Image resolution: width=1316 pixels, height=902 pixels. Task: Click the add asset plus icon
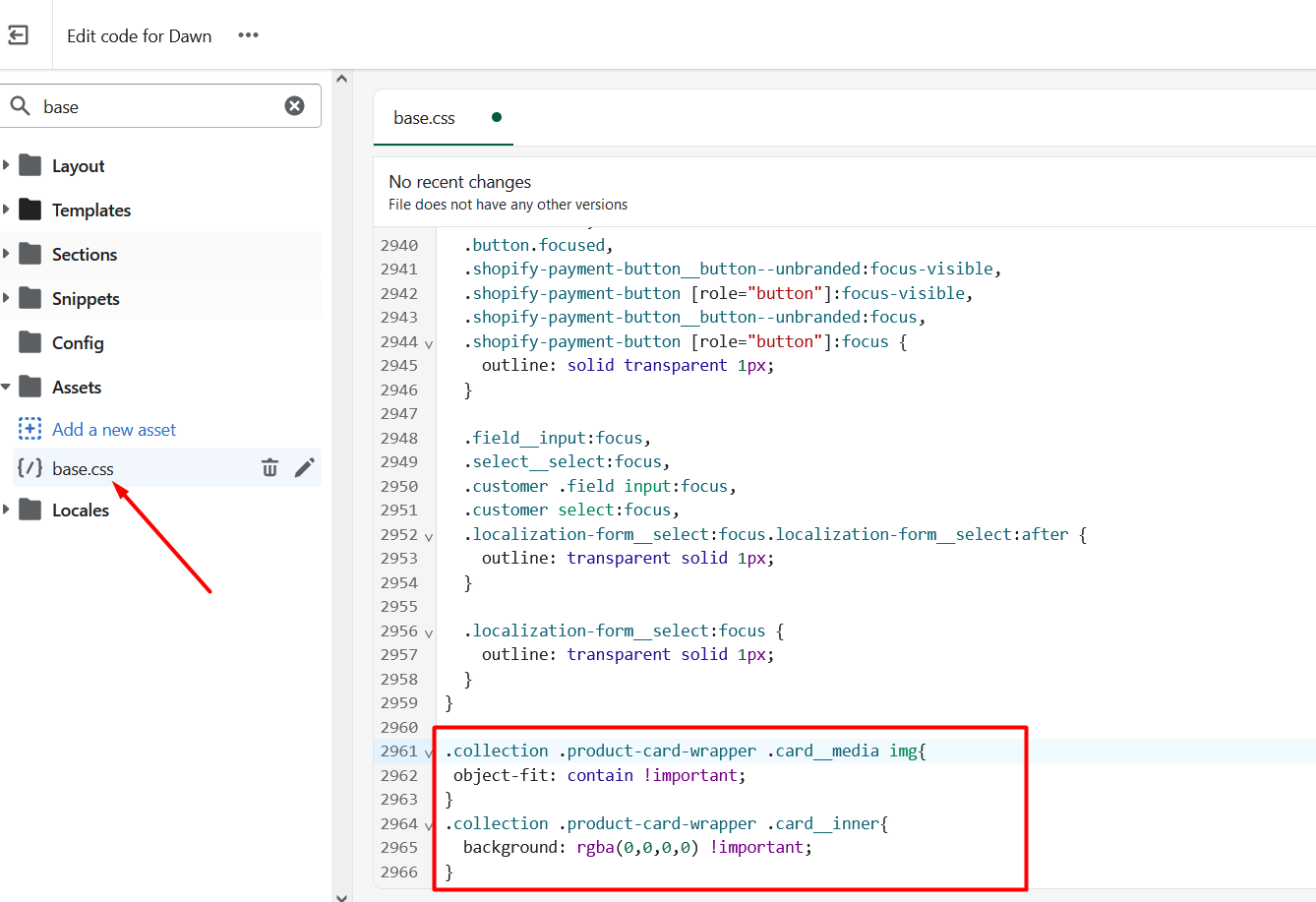point(30,429)
